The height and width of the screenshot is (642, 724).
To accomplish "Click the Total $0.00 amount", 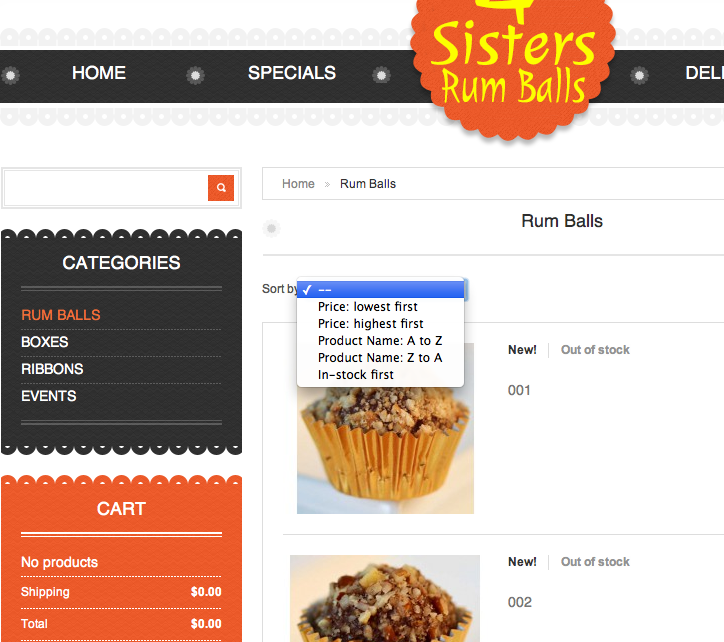I will [x=206, y=624].
